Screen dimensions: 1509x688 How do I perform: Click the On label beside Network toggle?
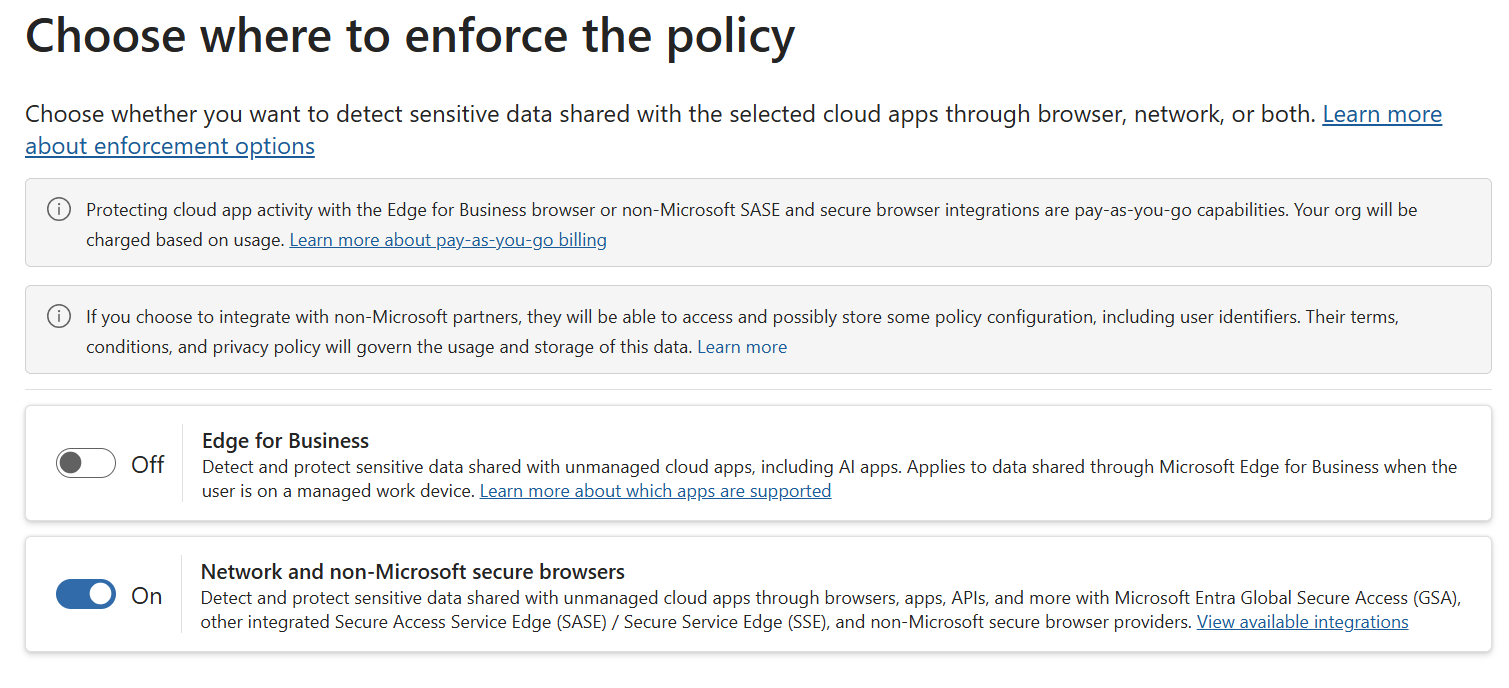147,595
